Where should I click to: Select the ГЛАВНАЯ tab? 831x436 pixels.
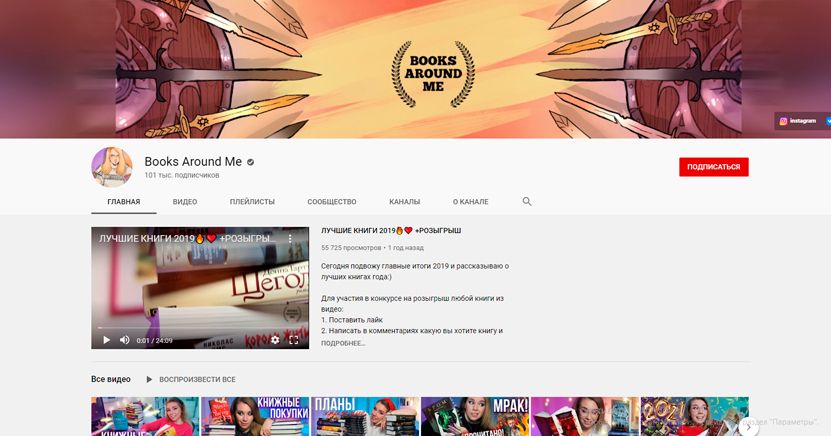[x=123, y=202]
